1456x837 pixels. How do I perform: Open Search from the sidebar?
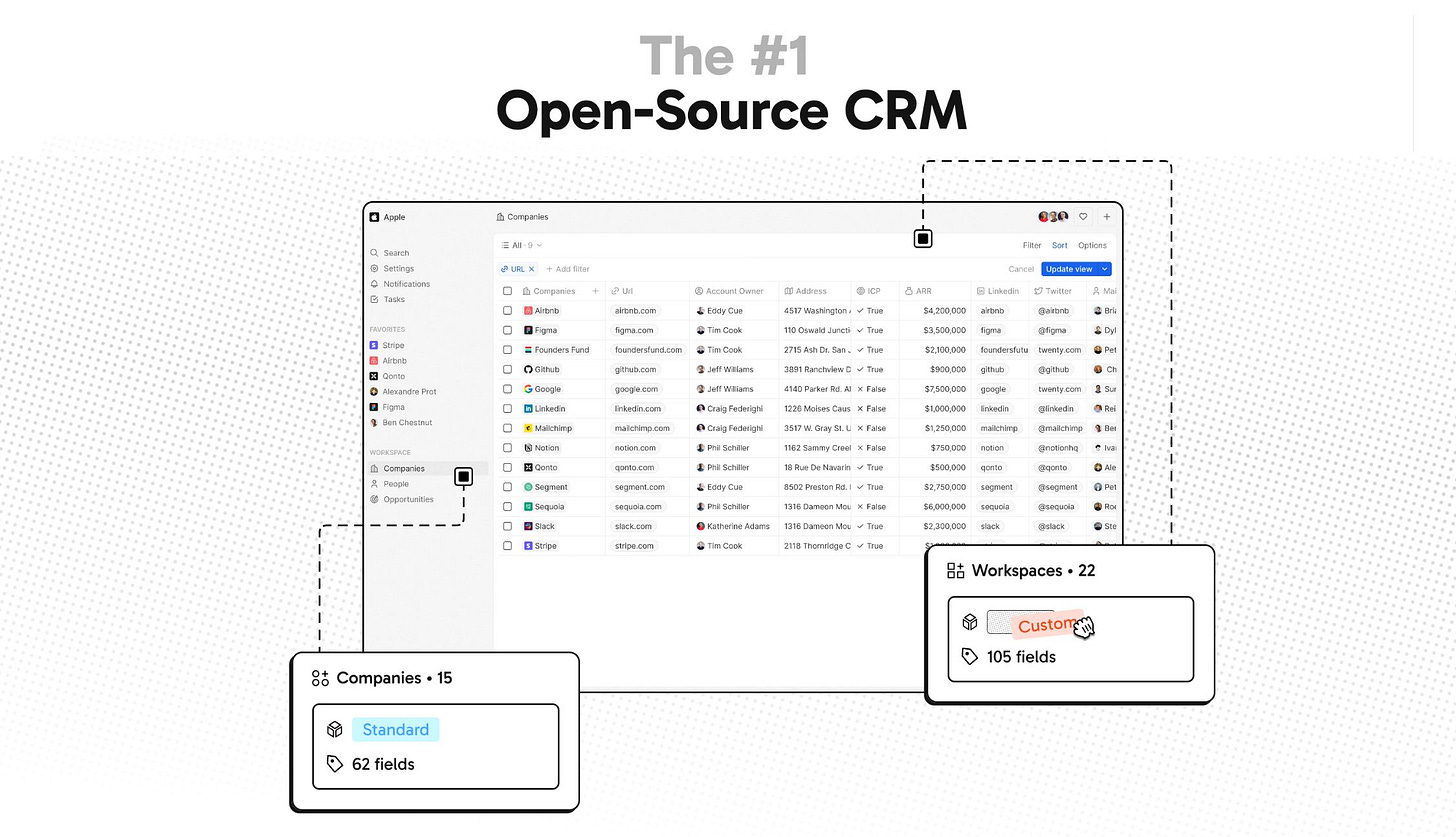pos(390,253)
